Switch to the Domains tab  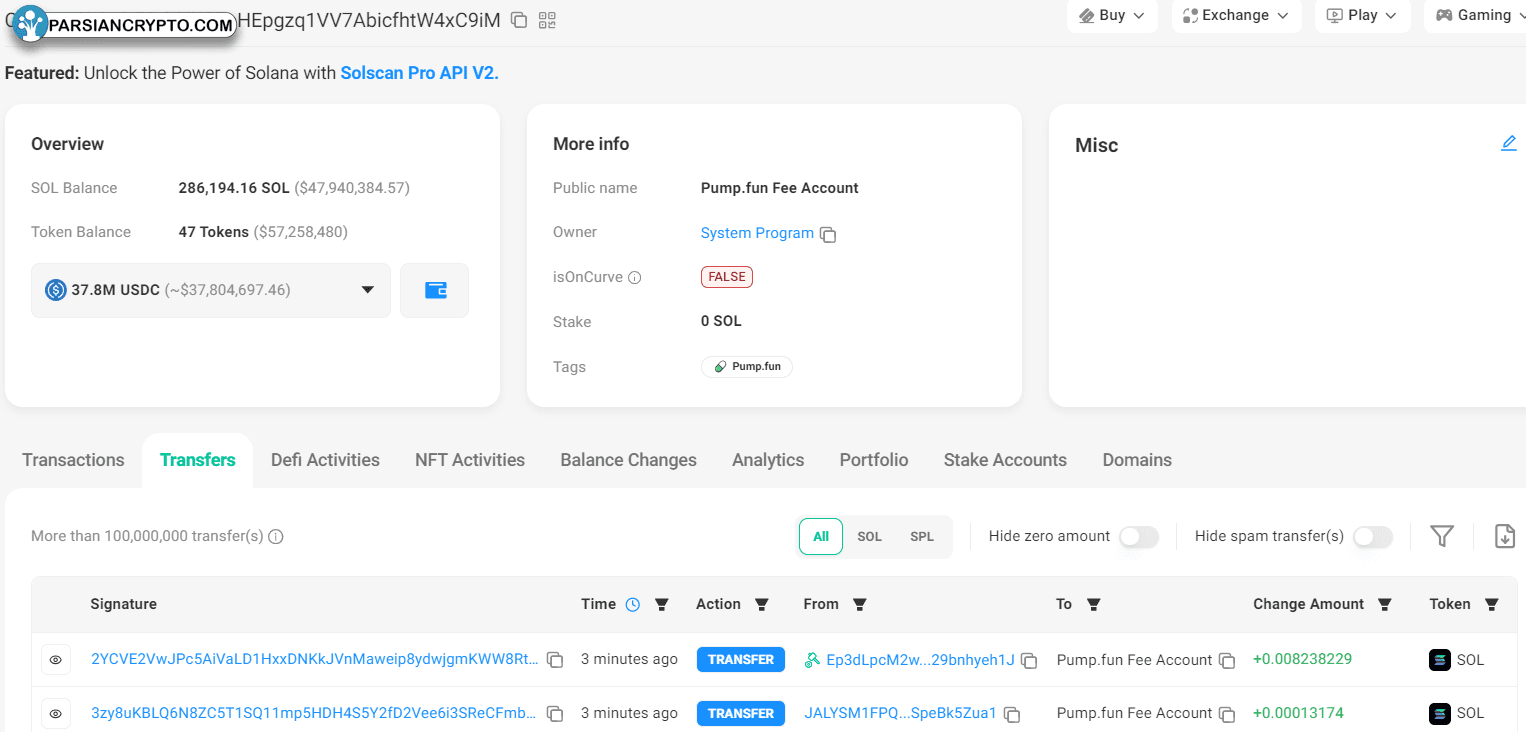click(1137, 460)
